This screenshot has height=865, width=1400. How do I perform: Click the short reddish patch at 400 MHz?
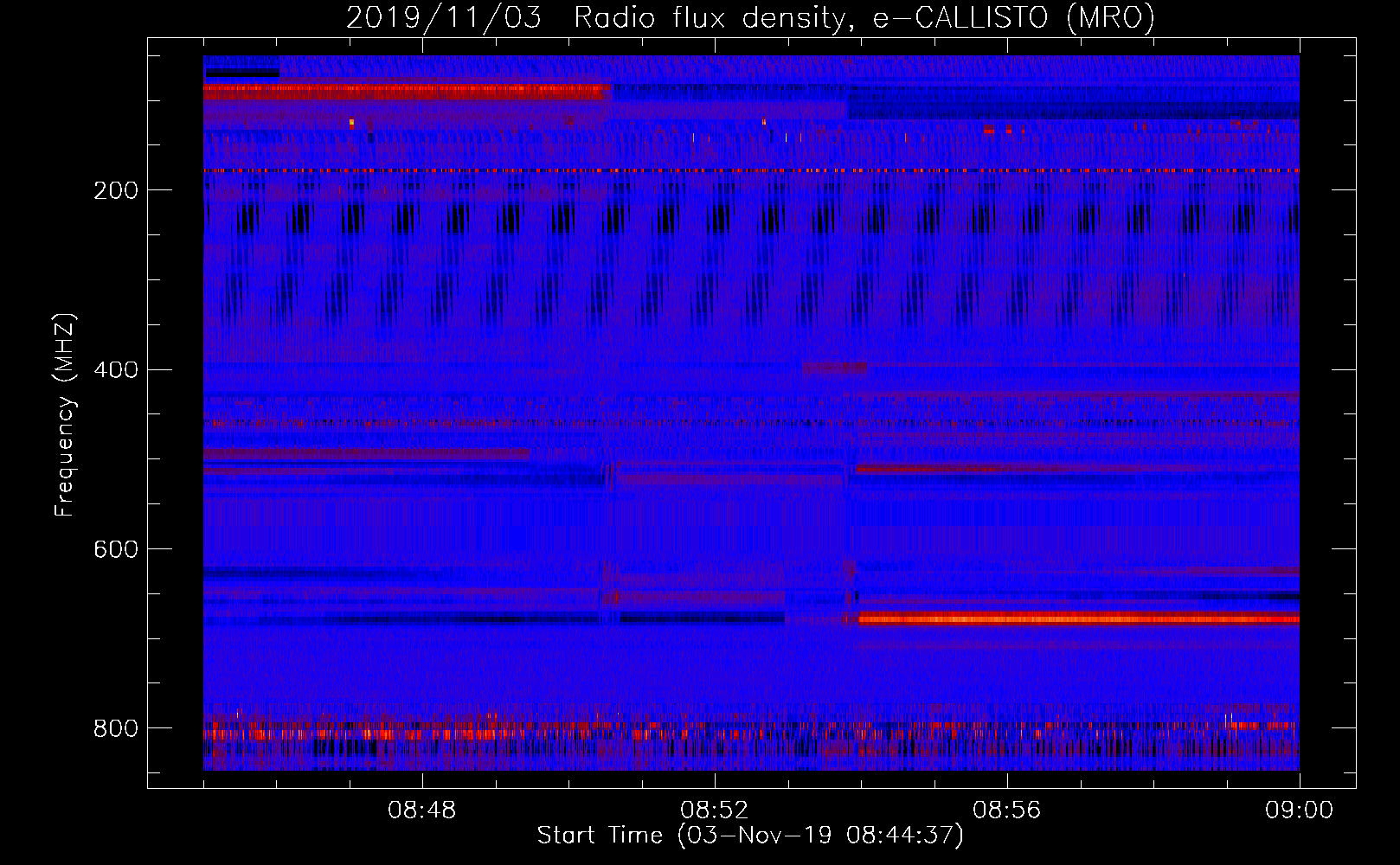tap(834, 368)
